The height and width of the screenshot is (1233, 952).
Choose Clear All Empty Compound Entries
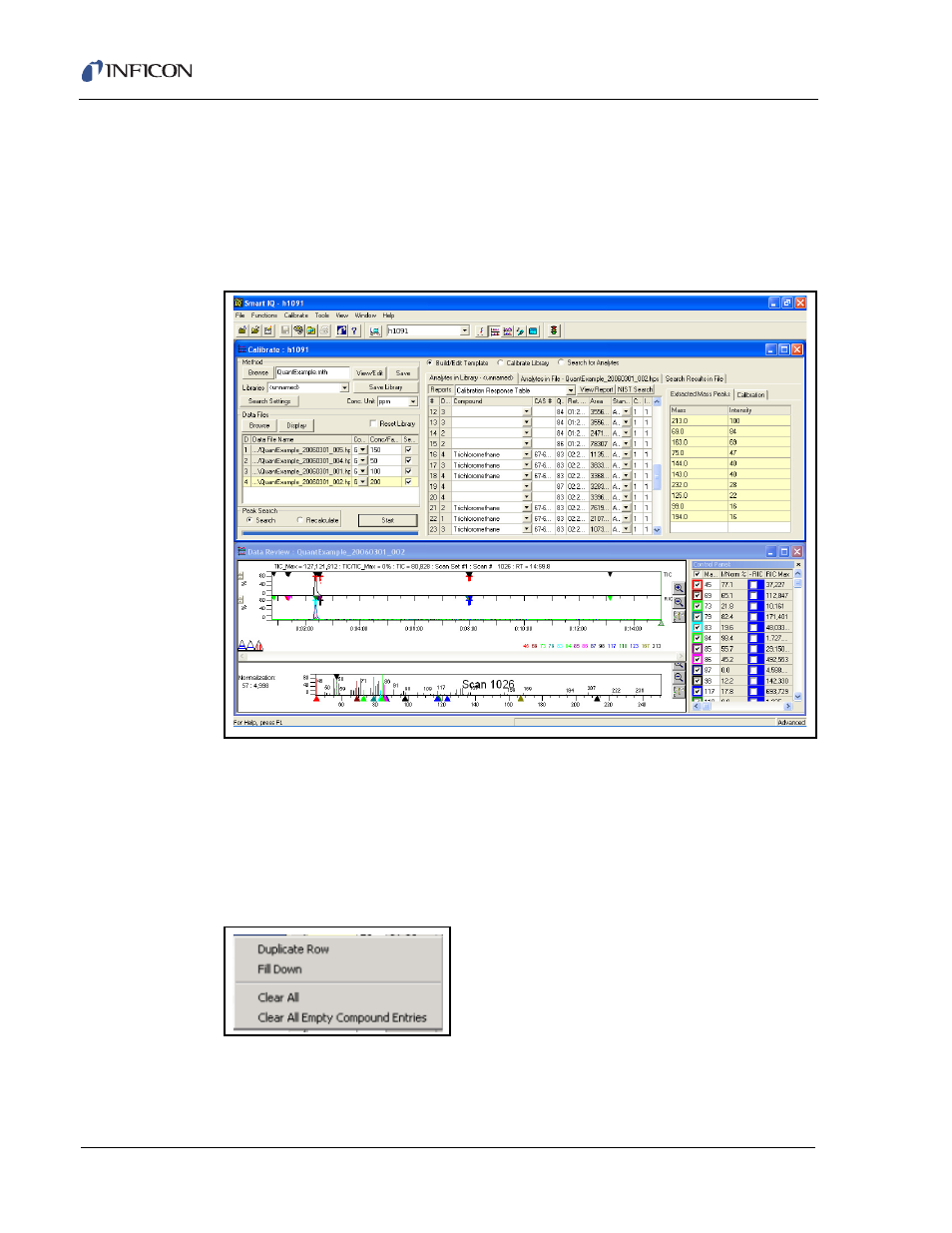click(x=342, y=1017)
